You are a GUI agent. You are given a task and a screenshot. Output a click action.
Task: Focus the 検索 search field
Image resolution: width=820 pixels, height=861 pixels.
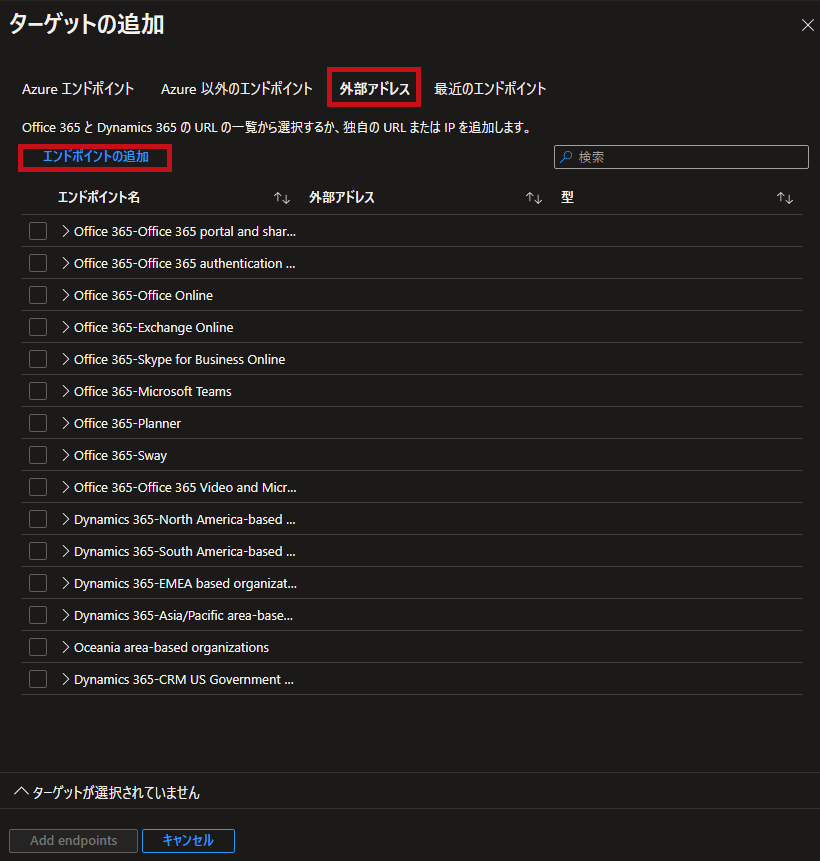tap(681, 157)
